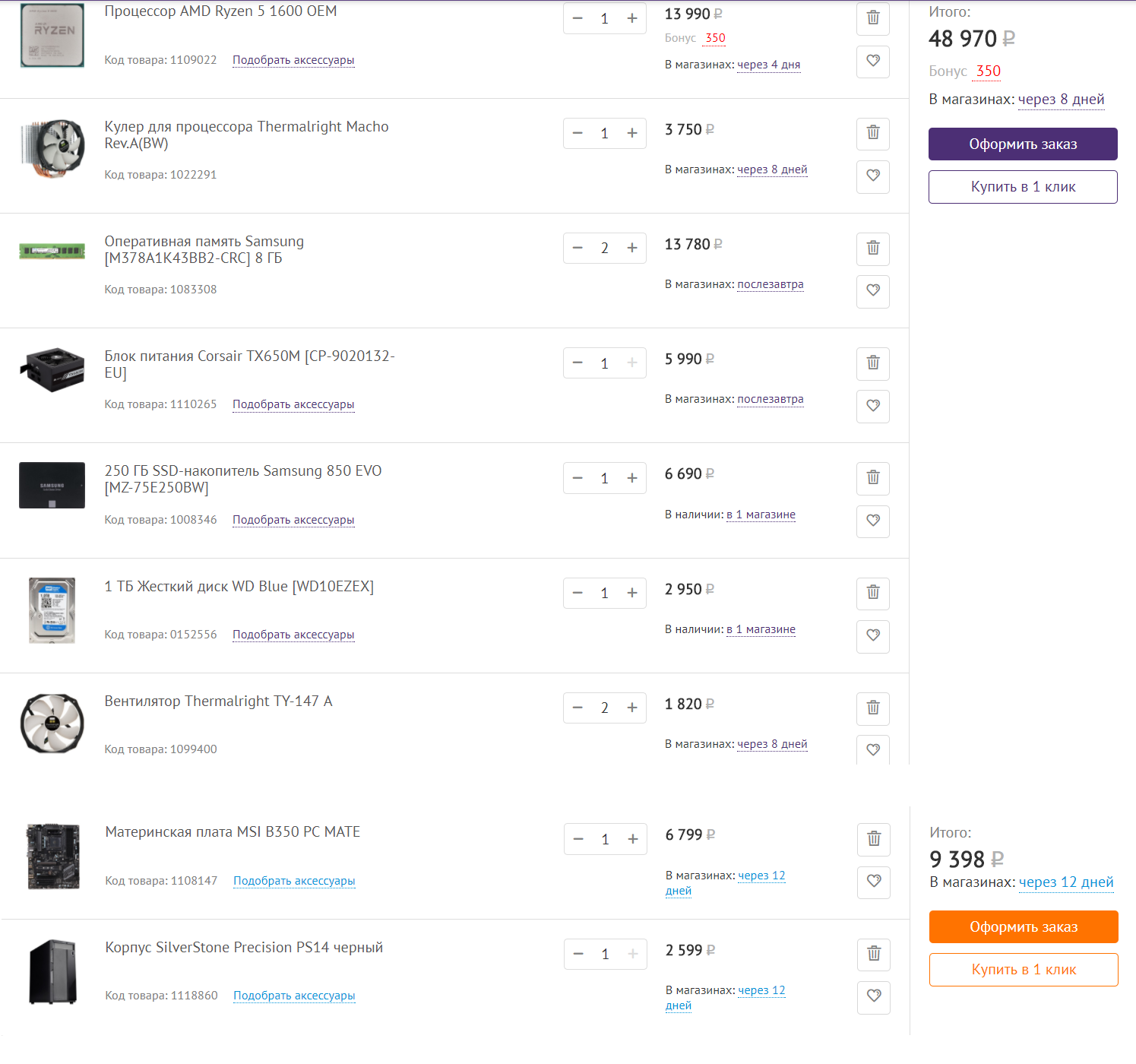Decrease quantity of Samsung RAM modules
This screenshot has height=1064, width=1136.
click(577, 248)
